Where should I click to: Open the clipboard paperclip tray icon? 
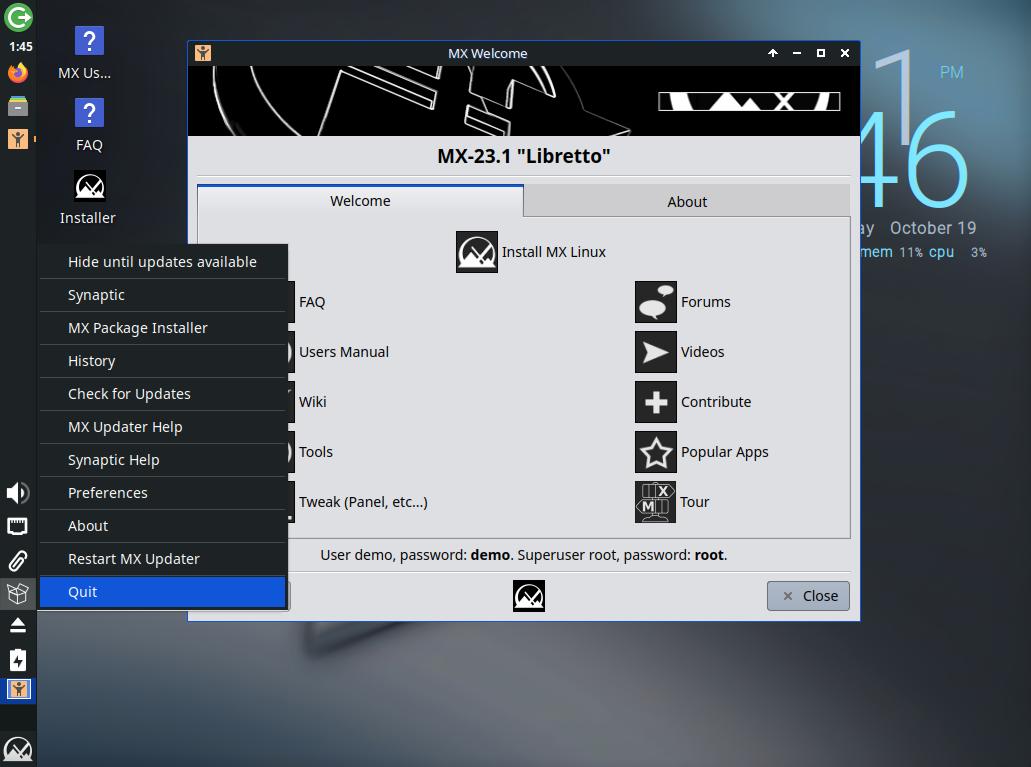click(x=18, y=560)
